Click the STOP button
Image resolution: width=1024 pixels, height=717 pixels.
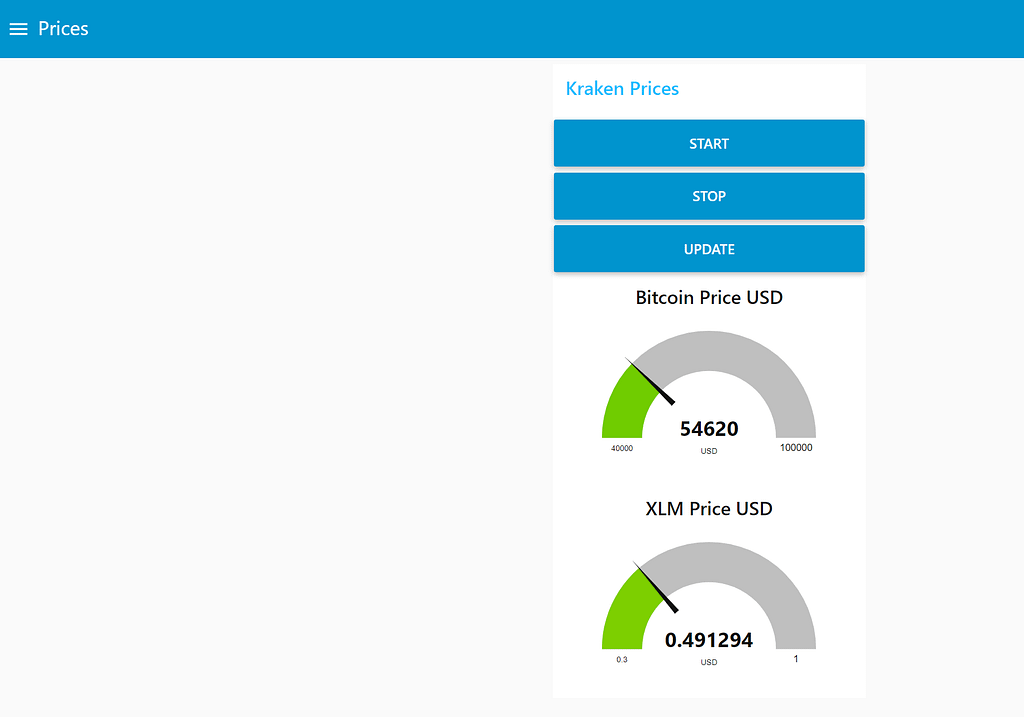click(x=709, y=196)
